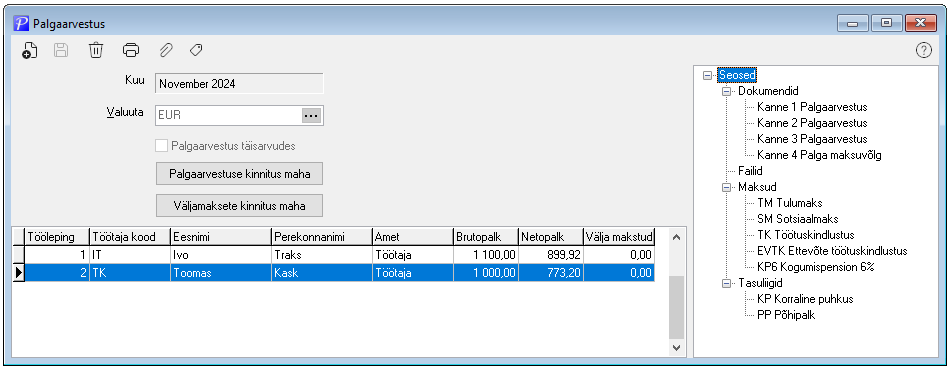
Task: Click the row selector arrow for Toomas
Action: pyautogui.click(x=19, y=273)
